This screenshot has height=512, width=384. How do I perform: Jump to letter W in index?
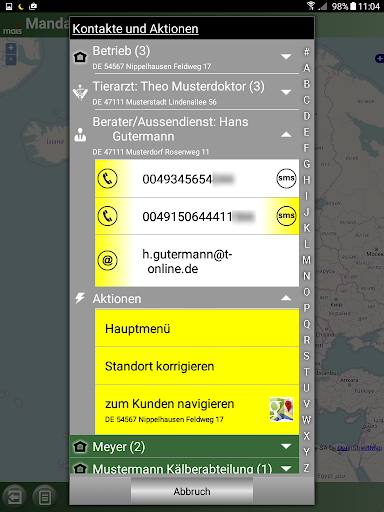[306, 420]
